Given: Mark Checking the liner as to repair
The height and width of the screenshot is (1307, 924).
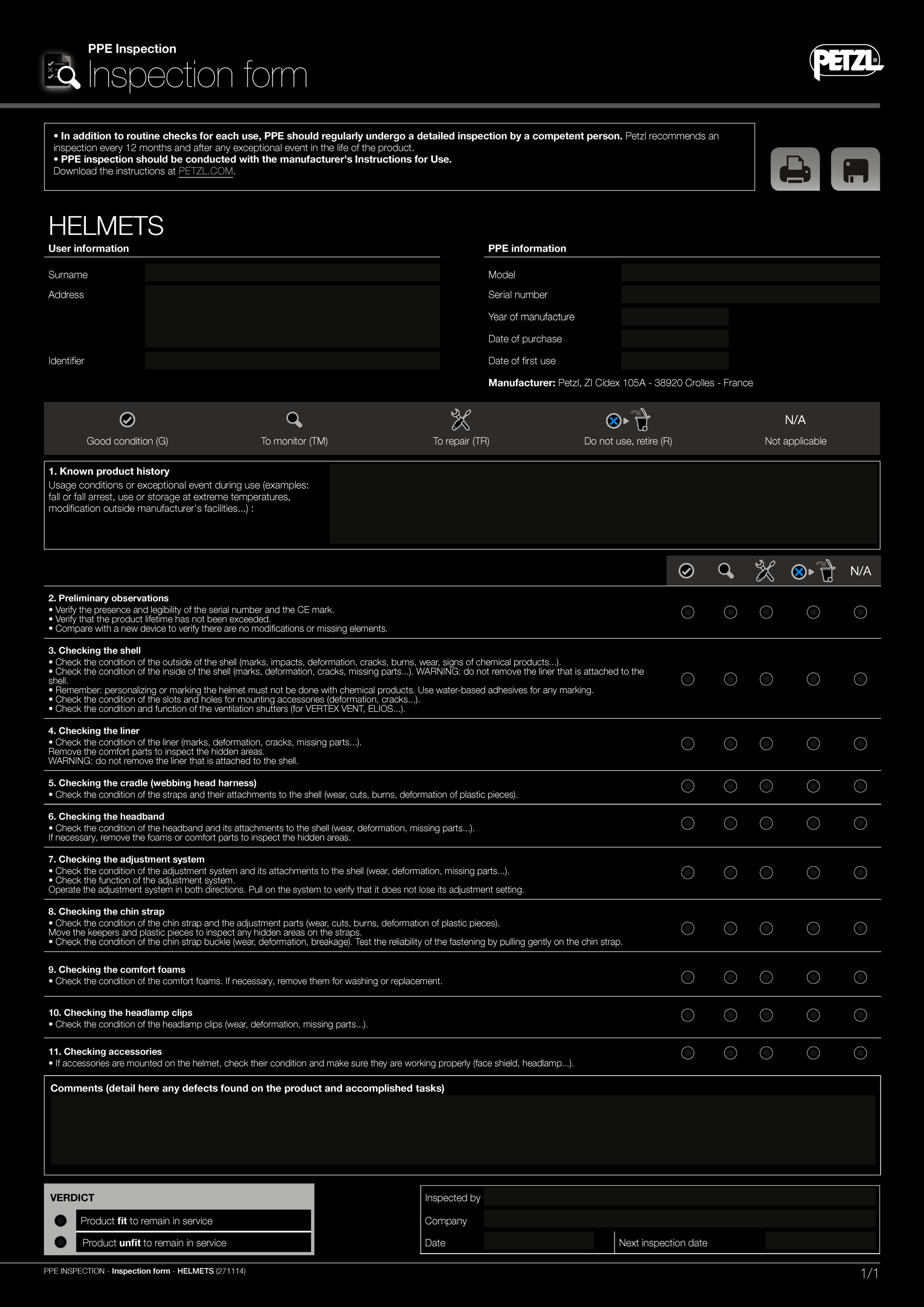Looking at the screenshot, I should coord(766,743).
